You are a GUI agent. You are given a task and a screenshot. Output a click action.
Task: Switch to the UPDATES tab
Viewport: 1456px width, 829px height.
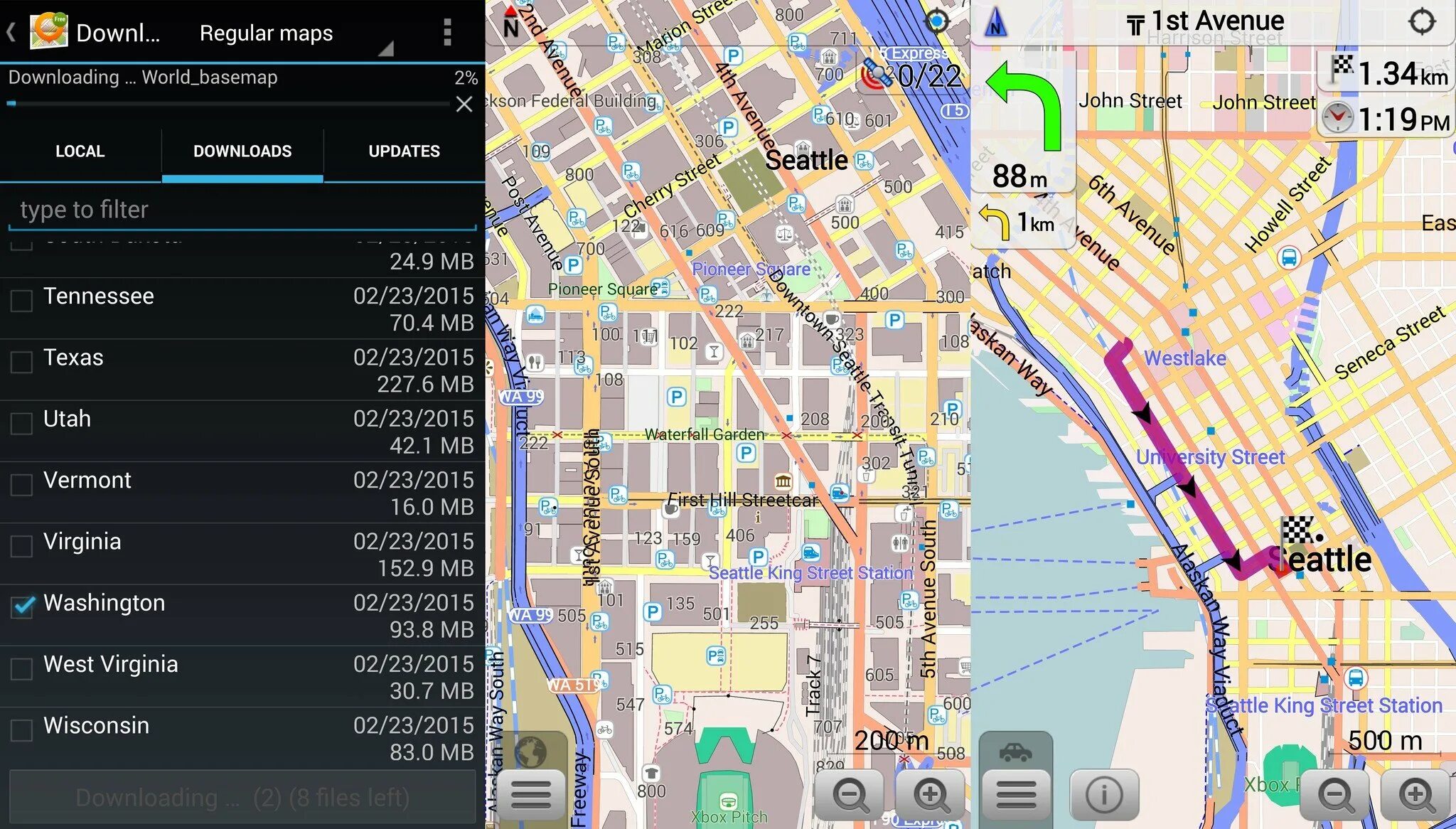click(404, 151)
